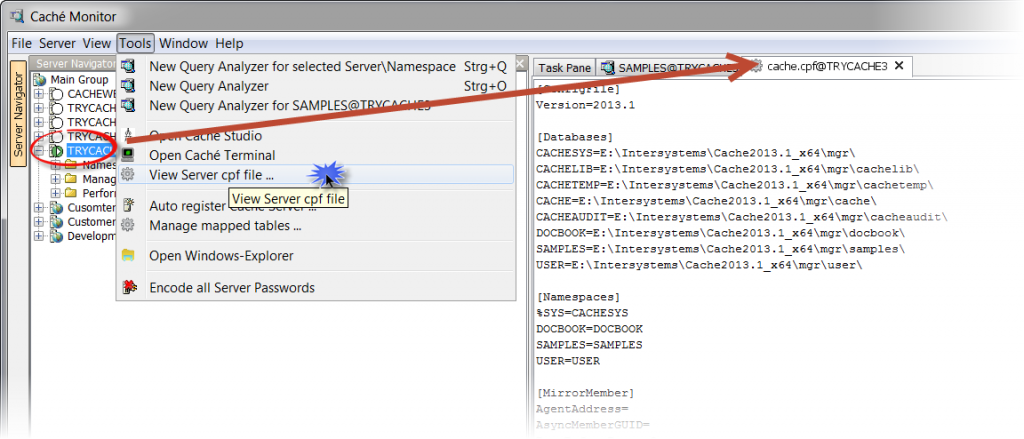Screen dimensions: 1024x439
Task: Click the [Databases] section header
Action: click(574, 137)
